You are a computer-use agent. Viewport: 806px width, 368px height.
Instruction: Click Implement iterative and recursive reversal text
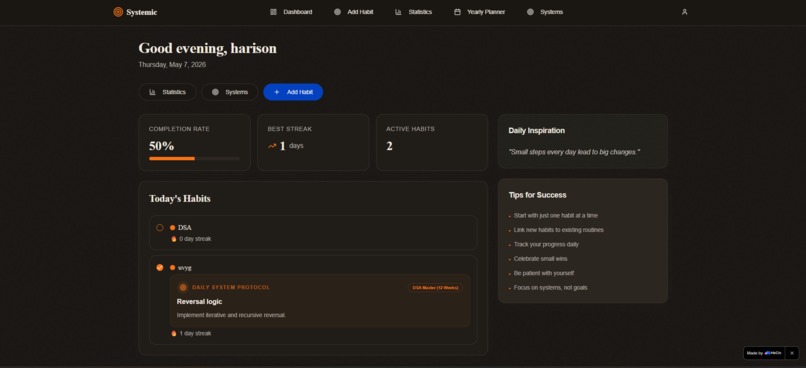[x=231, y=315]
